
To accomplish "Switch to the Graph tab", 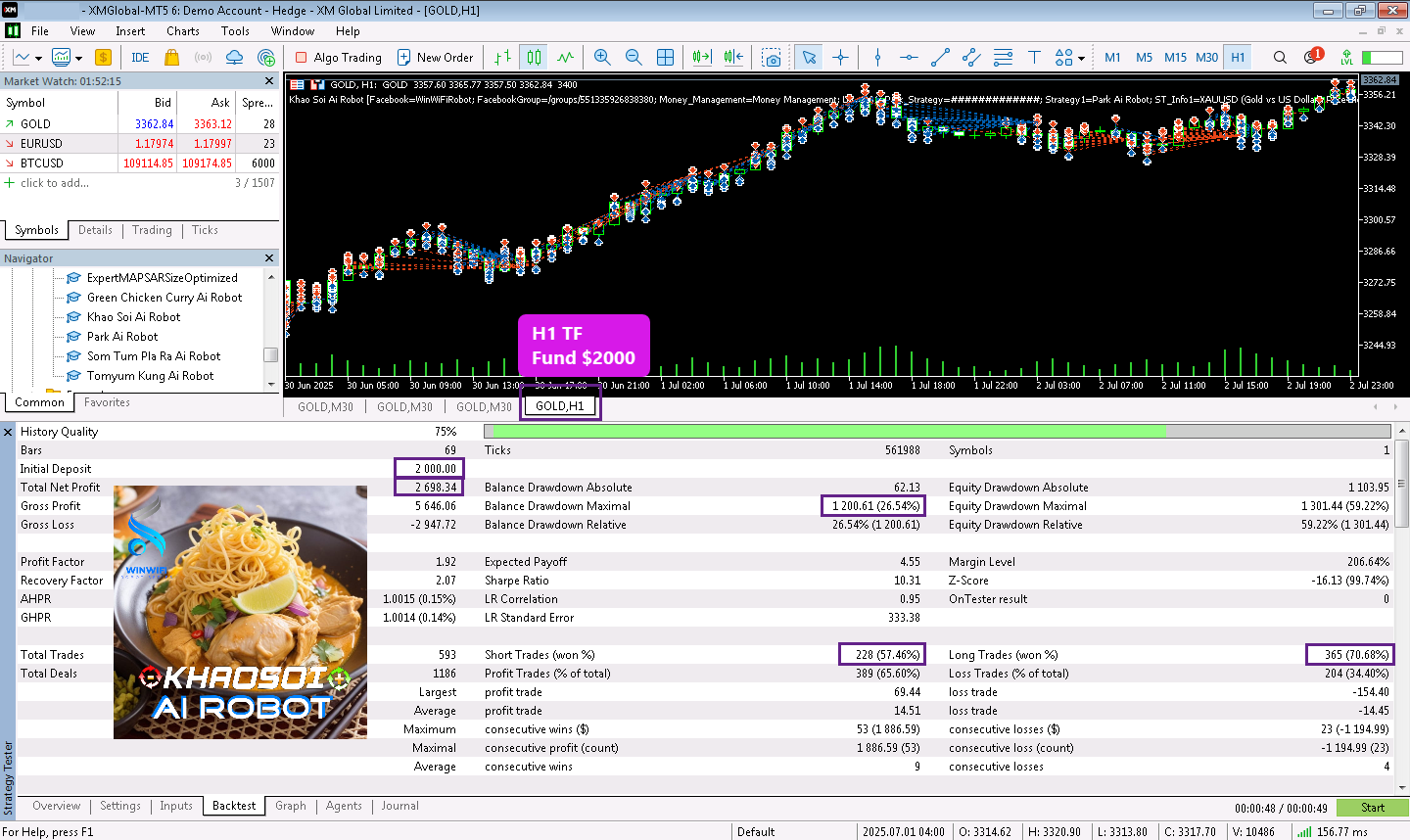I will pyautogui.click(x=291, y=806).
